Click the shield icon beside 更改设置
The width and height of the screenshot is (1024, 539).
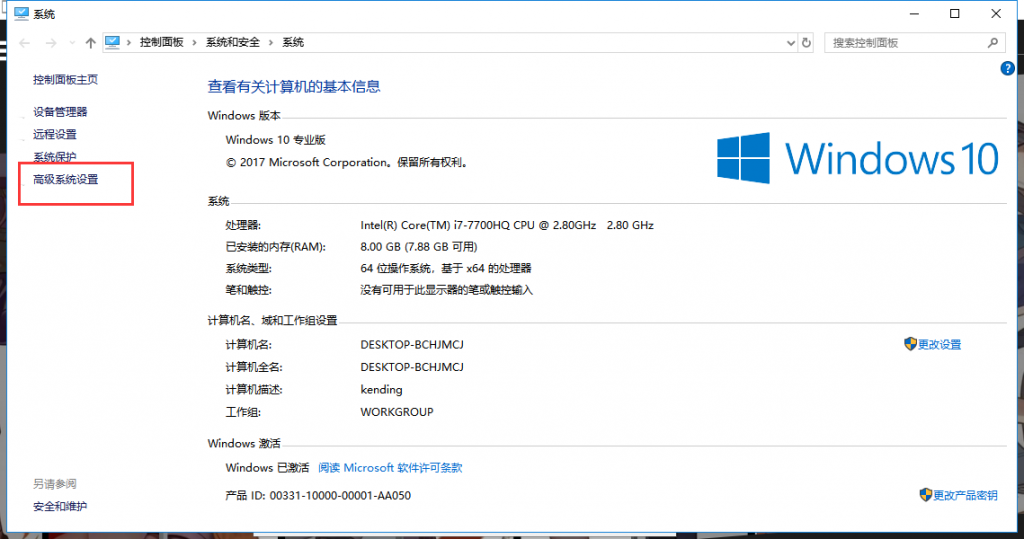coord(910,344)
